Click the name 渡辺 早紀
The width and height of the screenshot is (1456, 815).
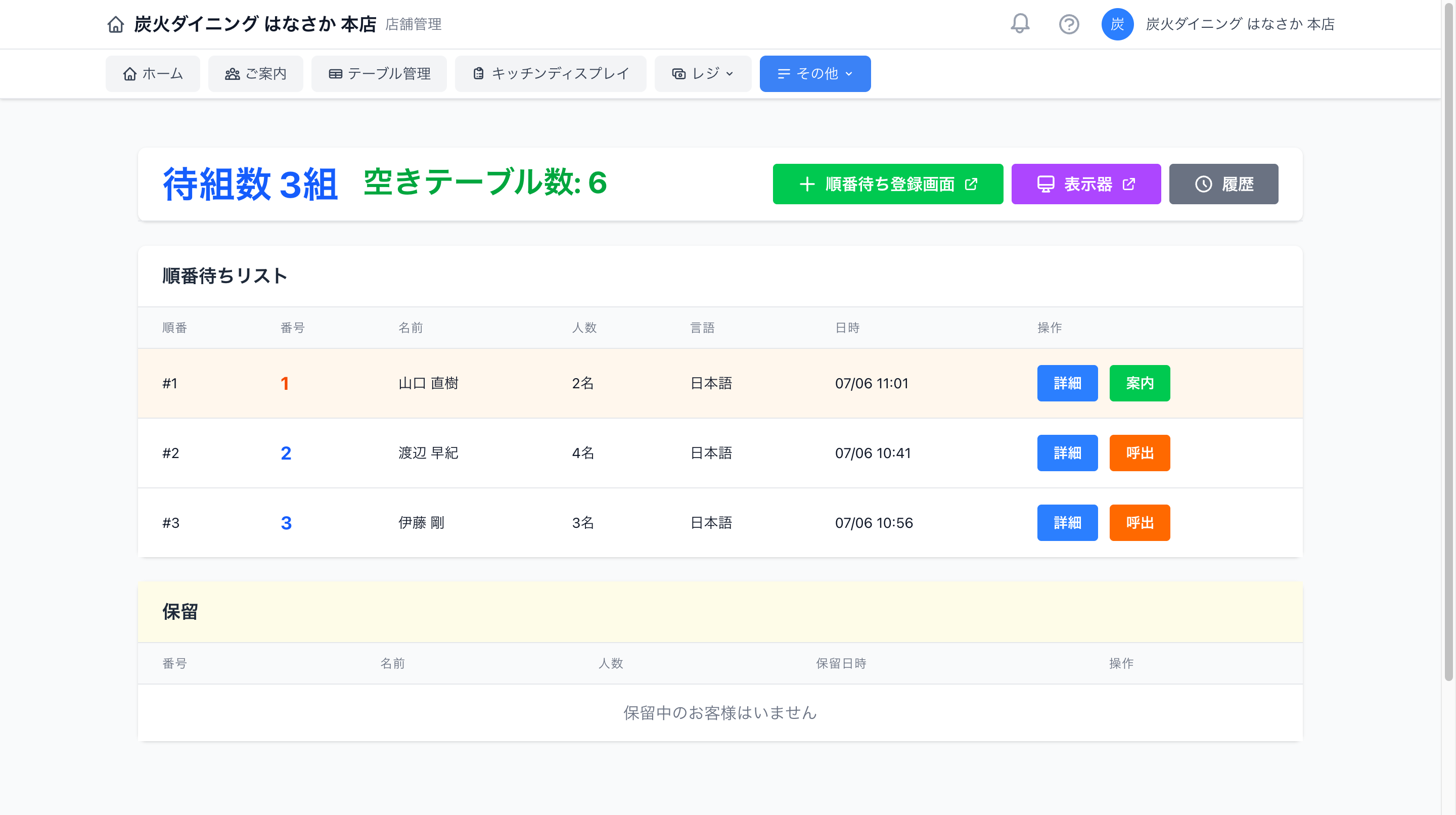click(x=428, y=452)
